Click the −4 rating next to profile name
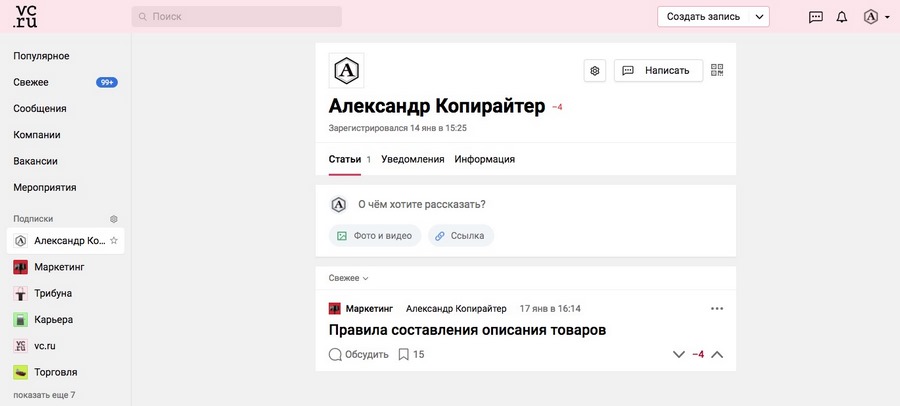The image size is (900, 406). (x=557, y=107)
